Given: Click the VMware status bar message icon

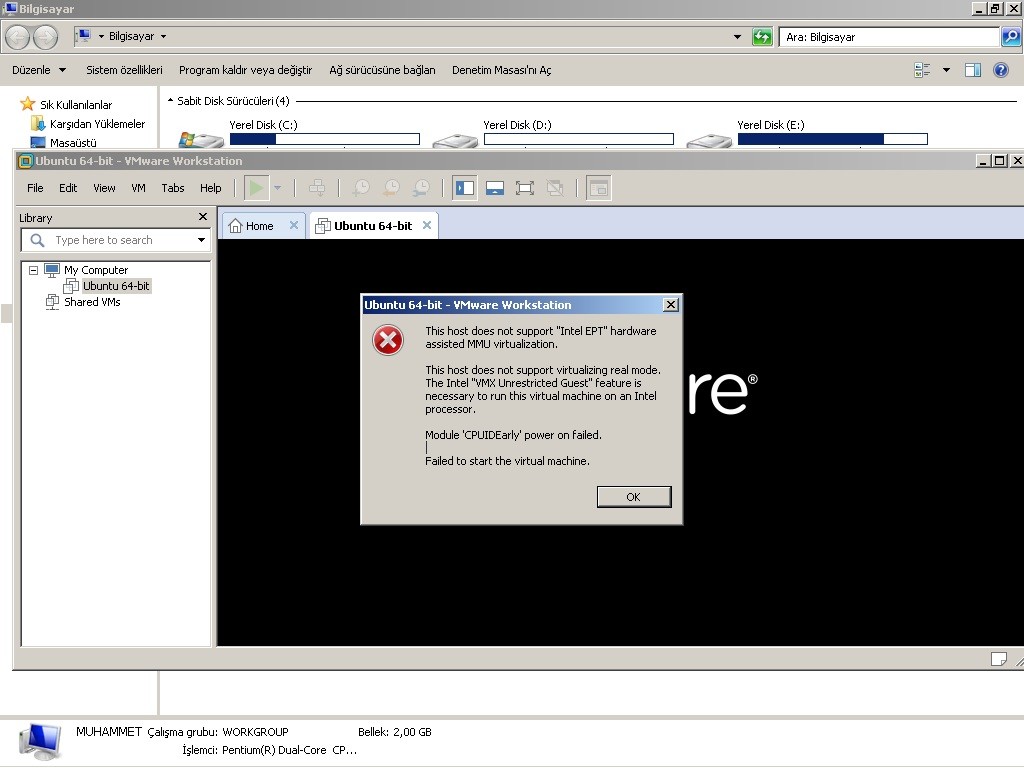Looking at the screenshot, I should [x=999, y=659].
